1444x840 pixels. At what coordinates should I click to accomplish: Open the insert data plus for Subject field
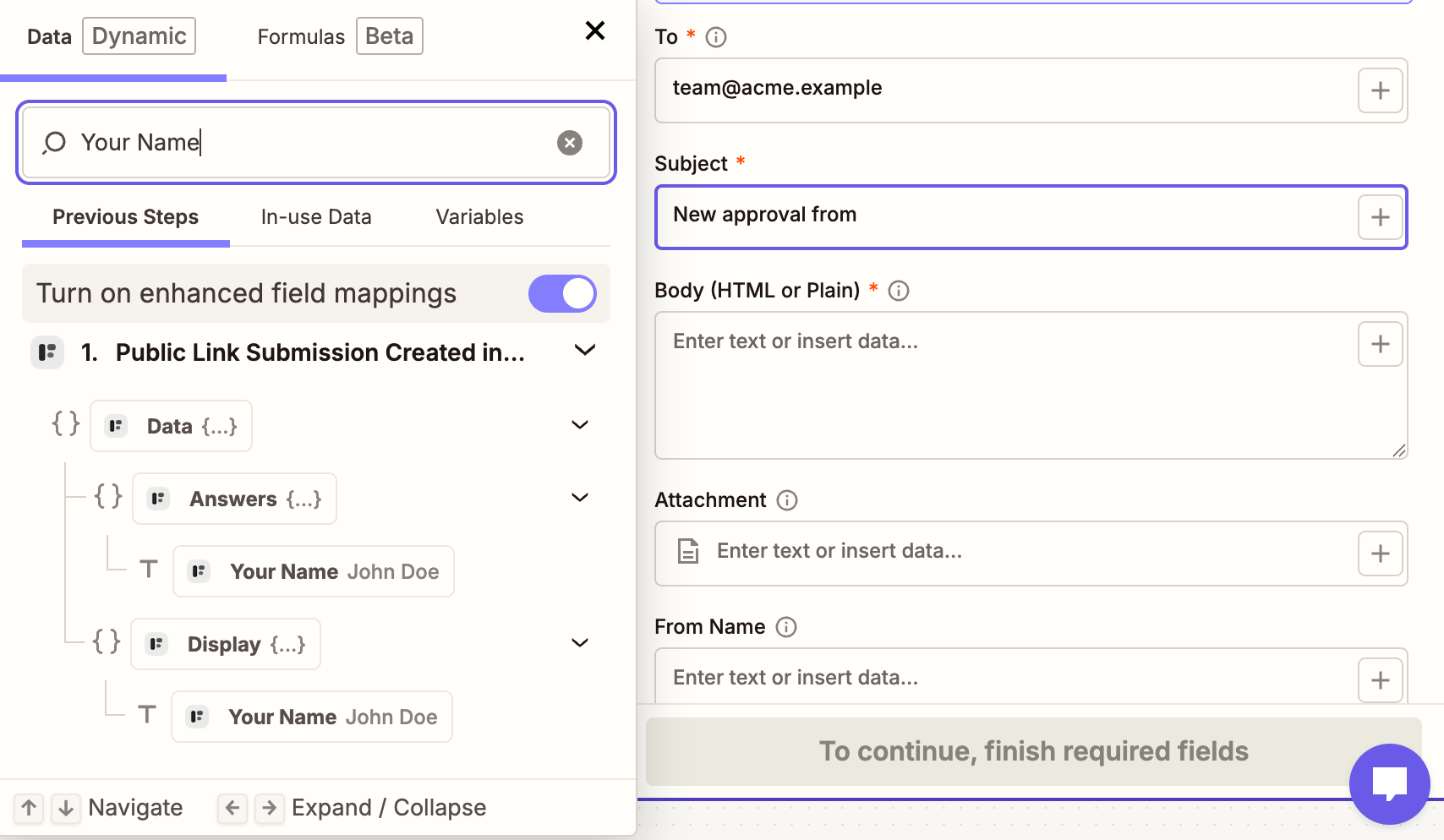click(x=1380, y=217)
